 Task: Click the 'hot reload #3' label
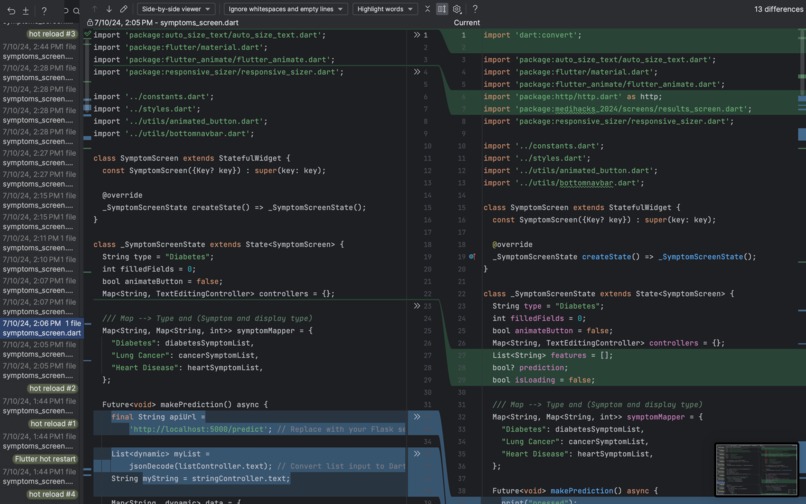[x=52, y=34]
